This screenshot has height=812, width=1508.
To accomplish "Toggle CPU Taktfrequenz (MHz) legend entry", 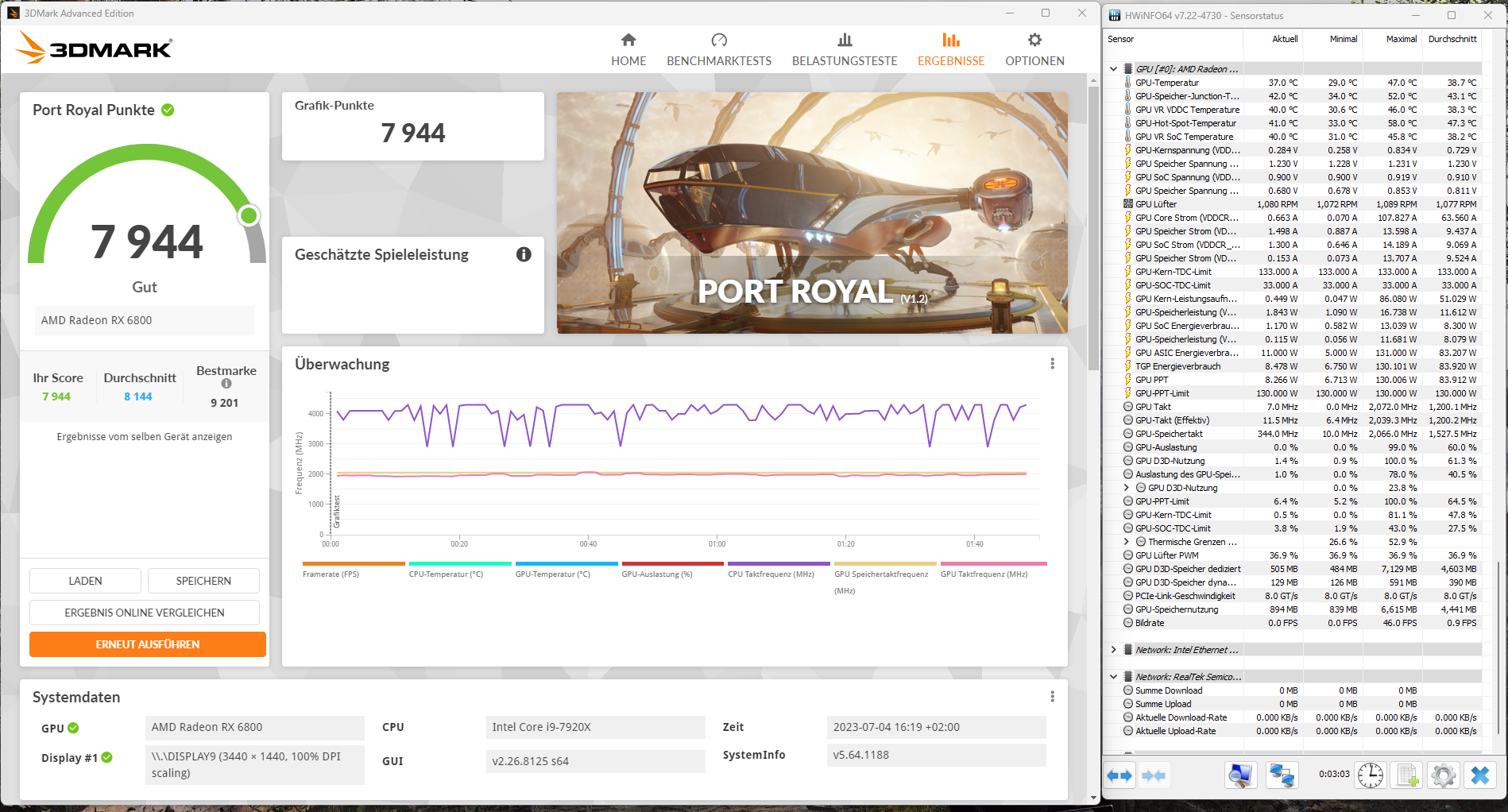I will coord(779,570).
